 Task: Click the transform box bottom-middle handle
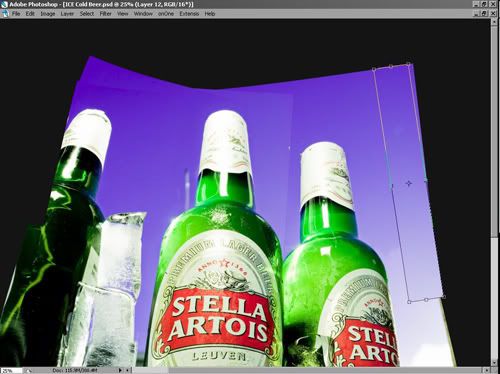426,300
